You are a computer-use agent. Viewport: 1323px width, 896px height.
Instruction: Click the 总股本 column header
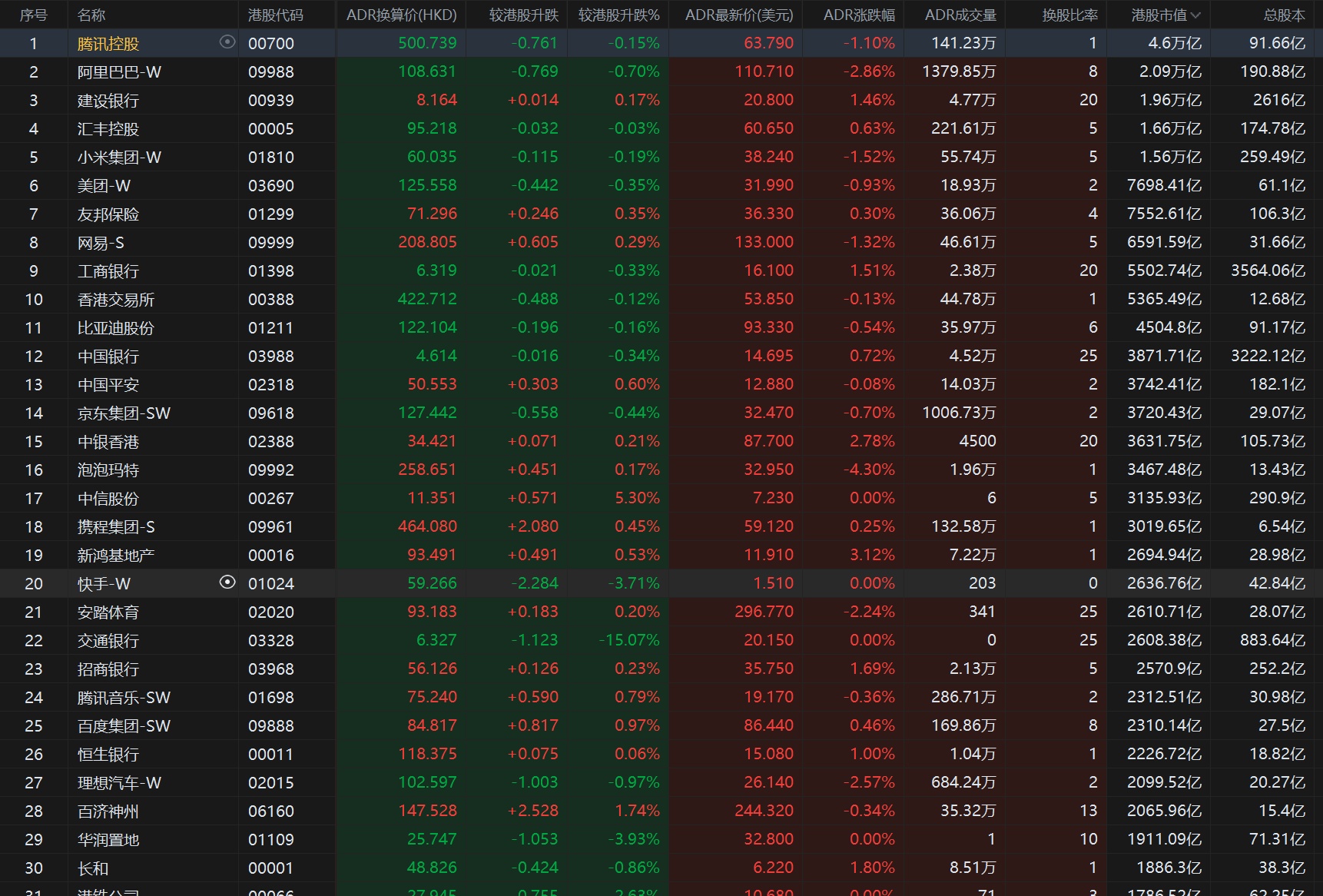click(1284, 15)
